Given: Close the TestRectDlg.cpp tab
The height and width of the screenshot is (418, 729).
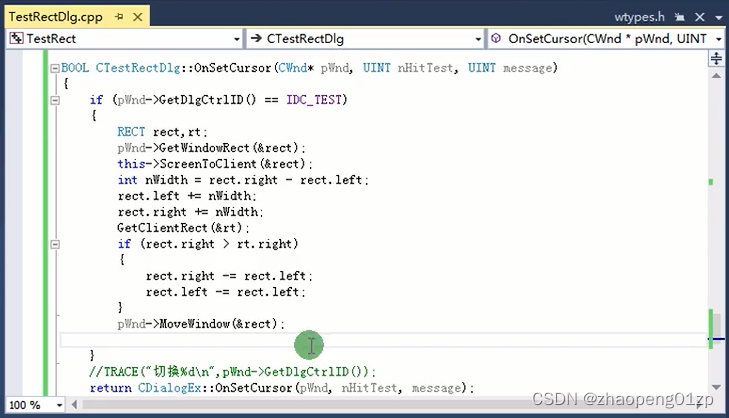Looking at the screenshot, I should [138, 17].
